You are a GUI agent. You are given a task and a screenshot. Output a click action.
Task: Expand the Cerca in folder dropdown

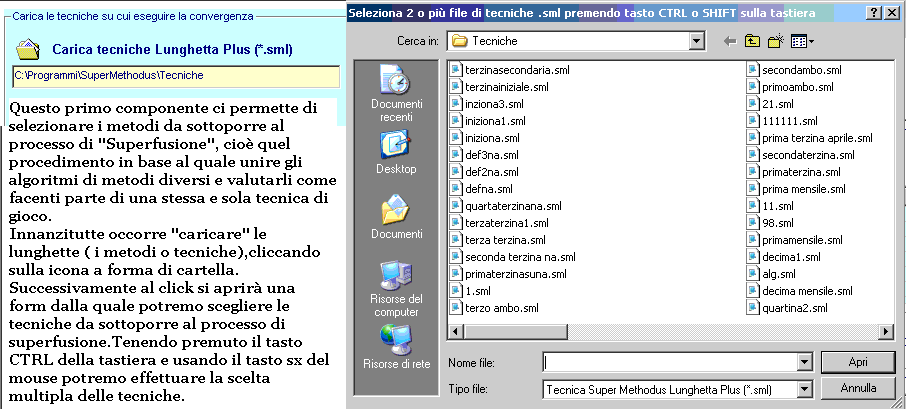(697, 41)
